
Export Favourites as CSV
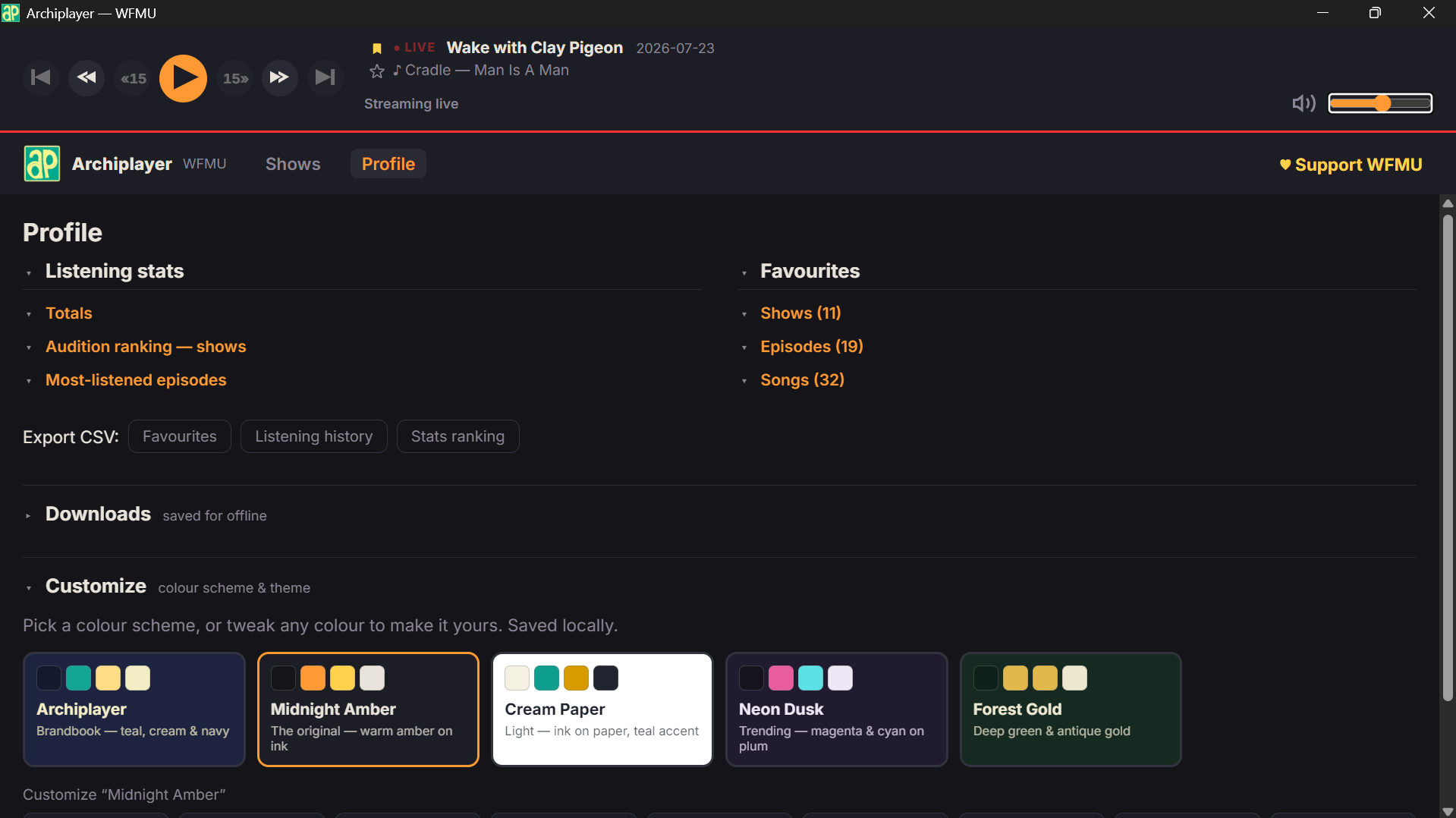point(180,436)
